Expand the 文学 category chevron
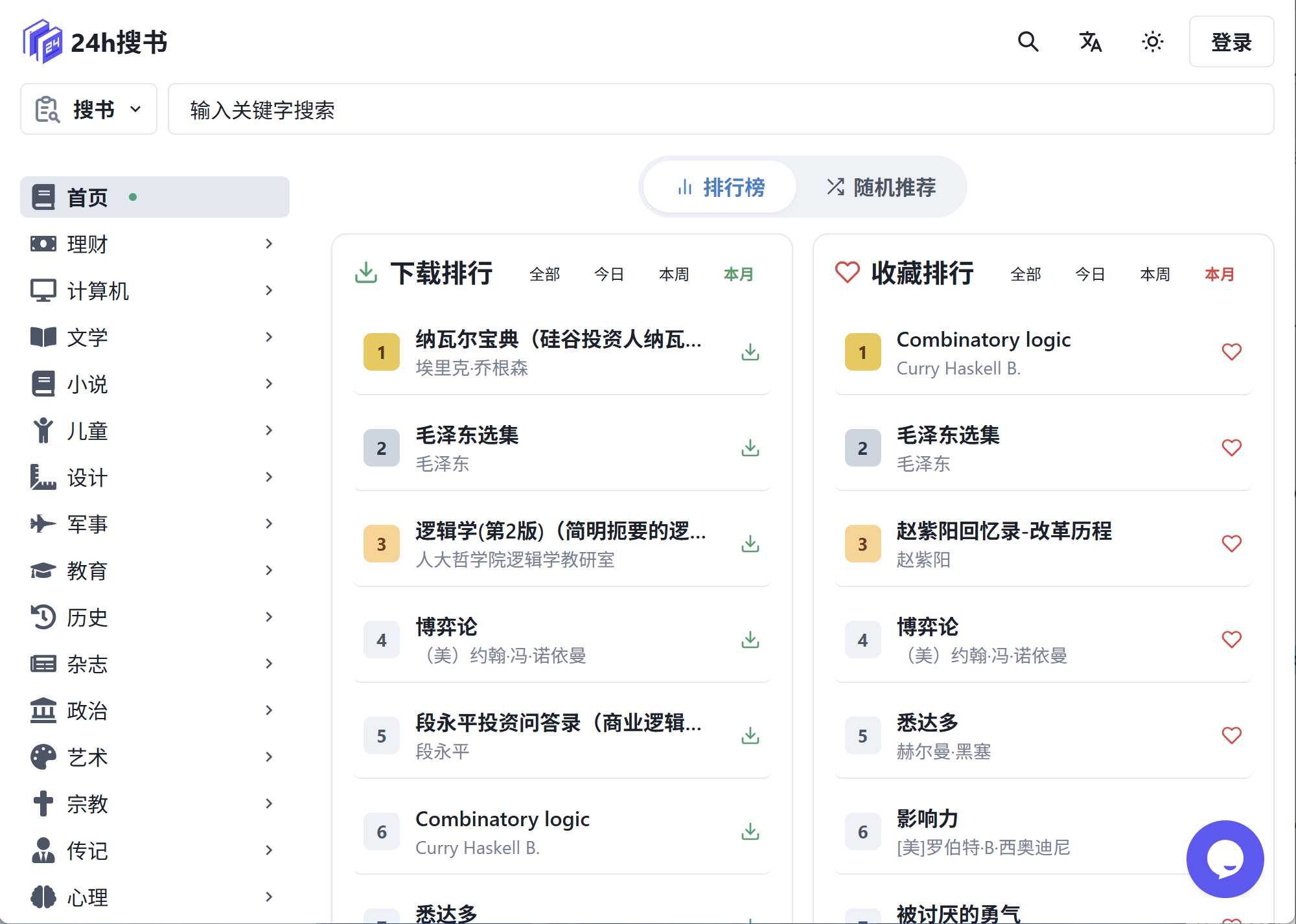The width and height of the screenshot is (1296, 924). pos(269,337)
